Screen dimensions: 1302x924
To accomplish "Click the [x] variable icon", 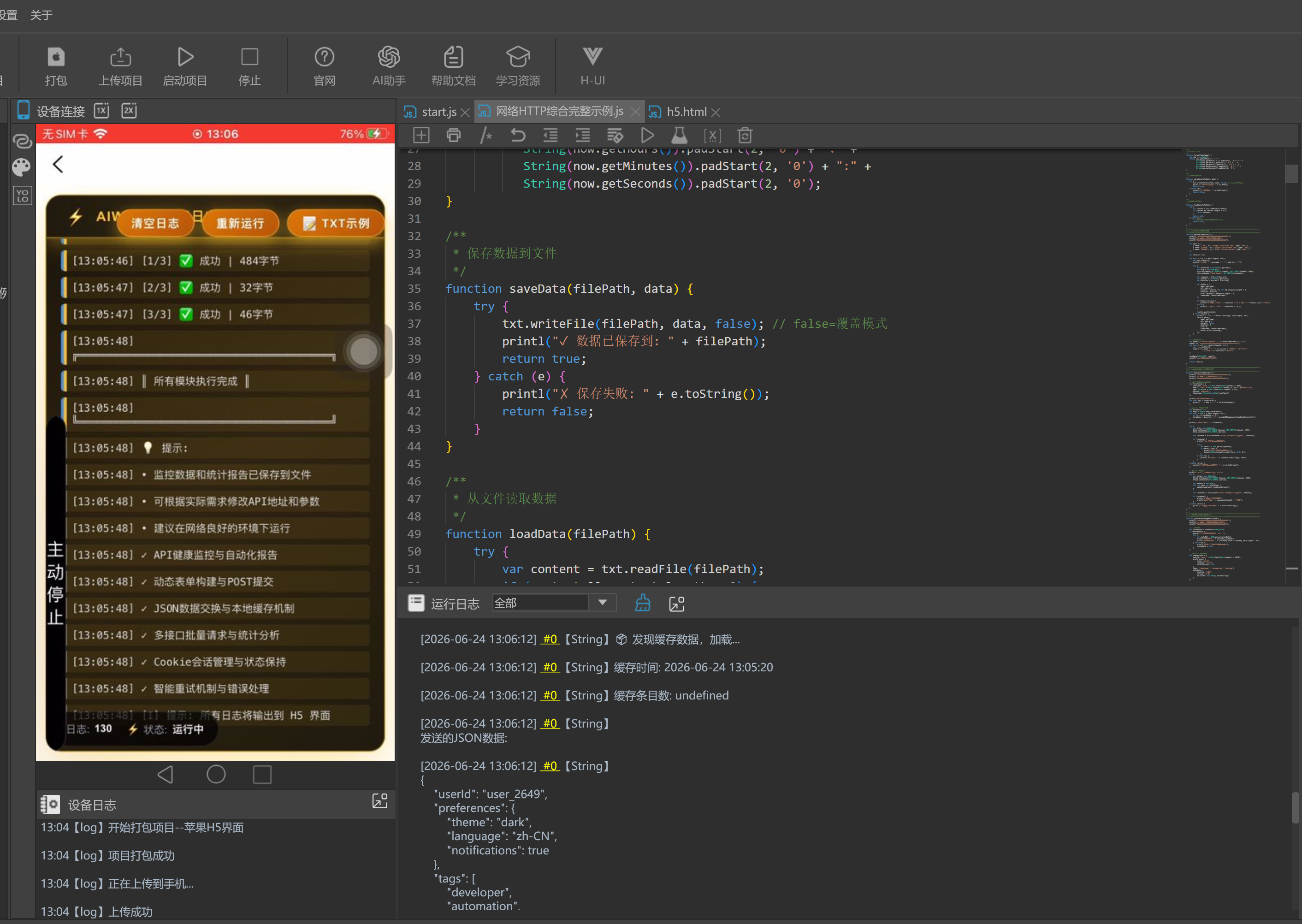I will [x=712, y=136].
